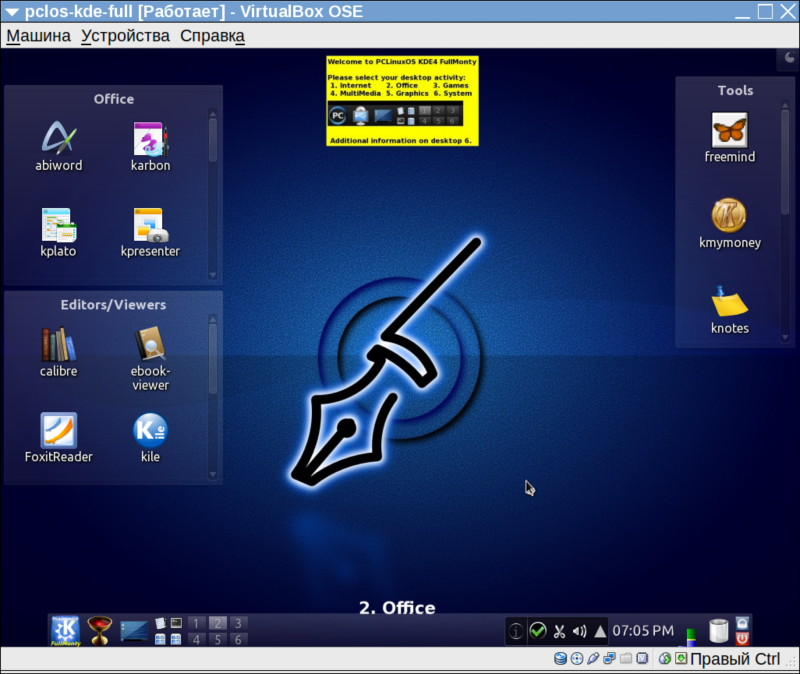The width and height of the screenshot is (800, 674).
Task: Click the VirtualBox CD/DVD status icon
Action: pyautogui.click(x=577, y=659)
